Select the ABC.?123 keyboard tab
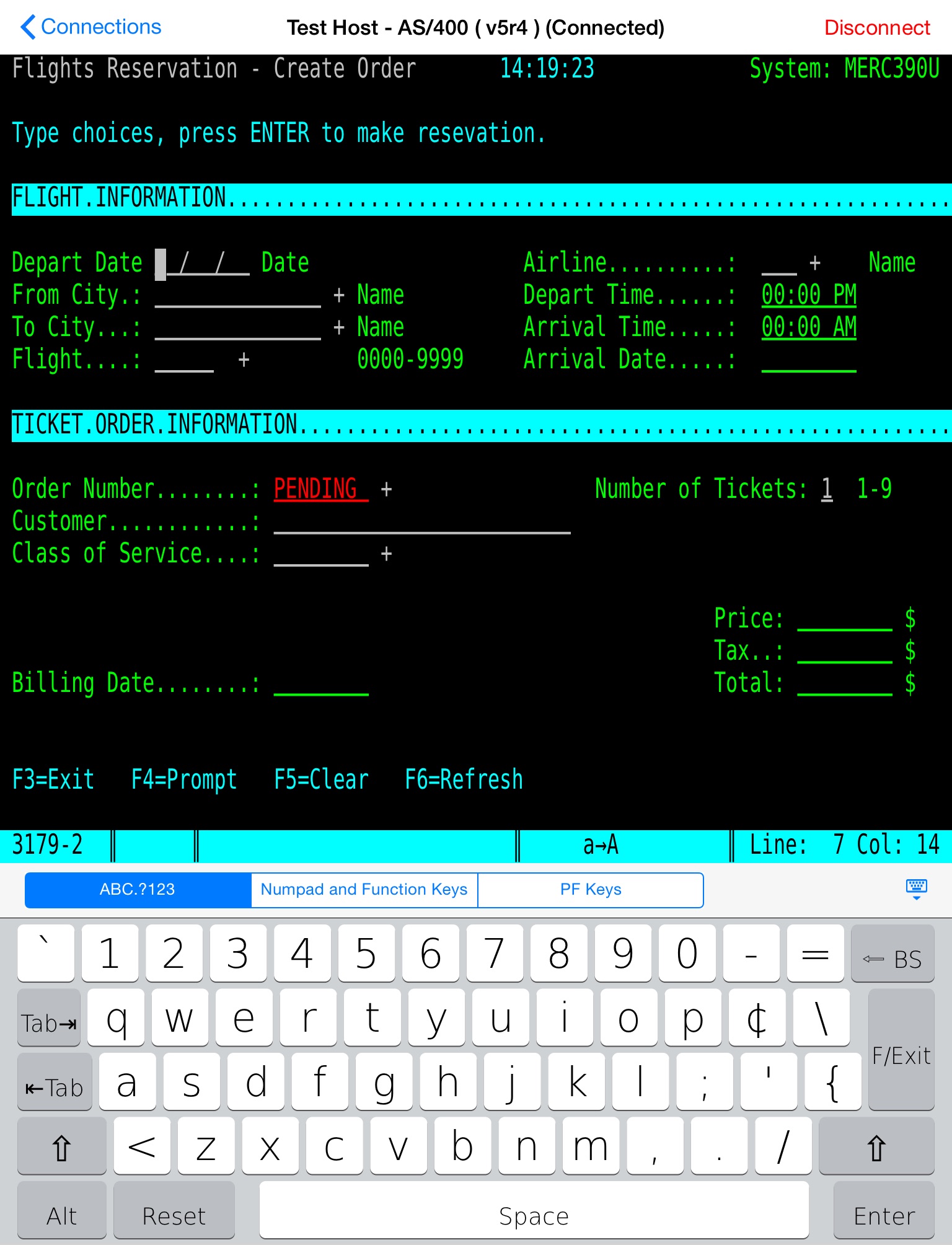This screenshot has width=952, height=1245. coord(138,890)
